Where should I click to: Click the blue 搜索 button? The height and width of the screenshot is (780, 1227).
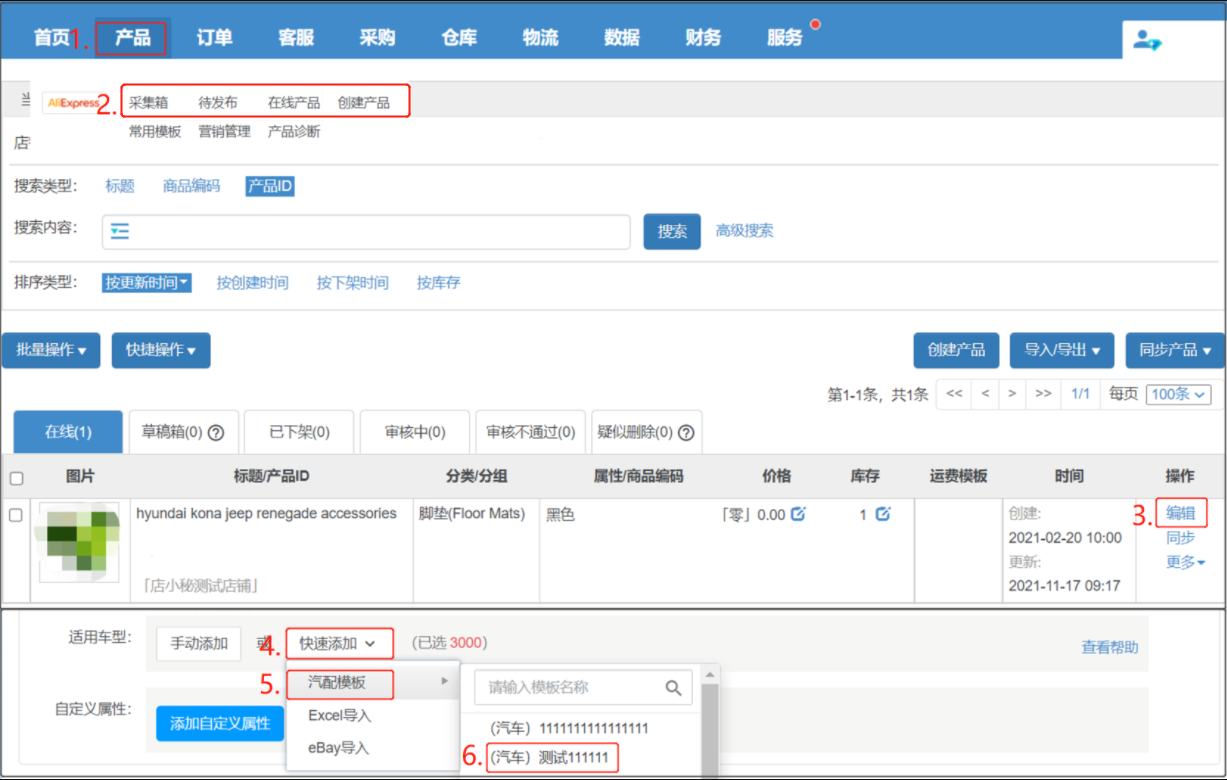coord(672,232)
